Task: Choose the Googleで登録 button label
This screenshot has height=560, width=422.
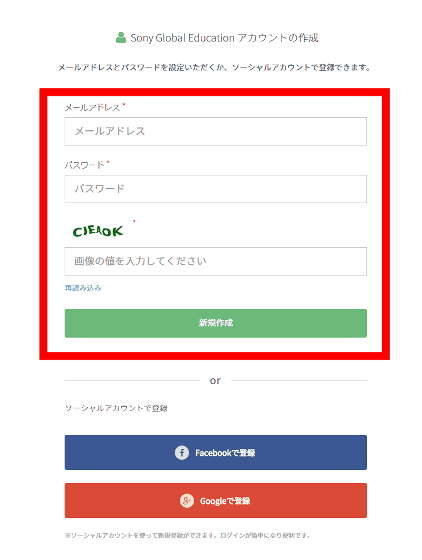Action: 225,501
